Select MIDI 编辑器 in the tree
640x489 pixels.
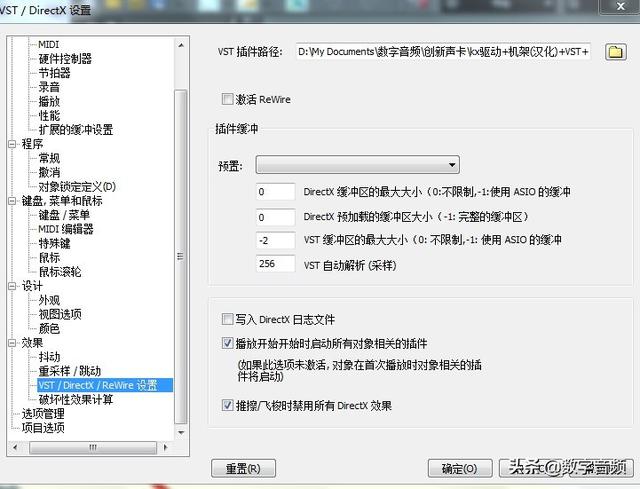66,229
